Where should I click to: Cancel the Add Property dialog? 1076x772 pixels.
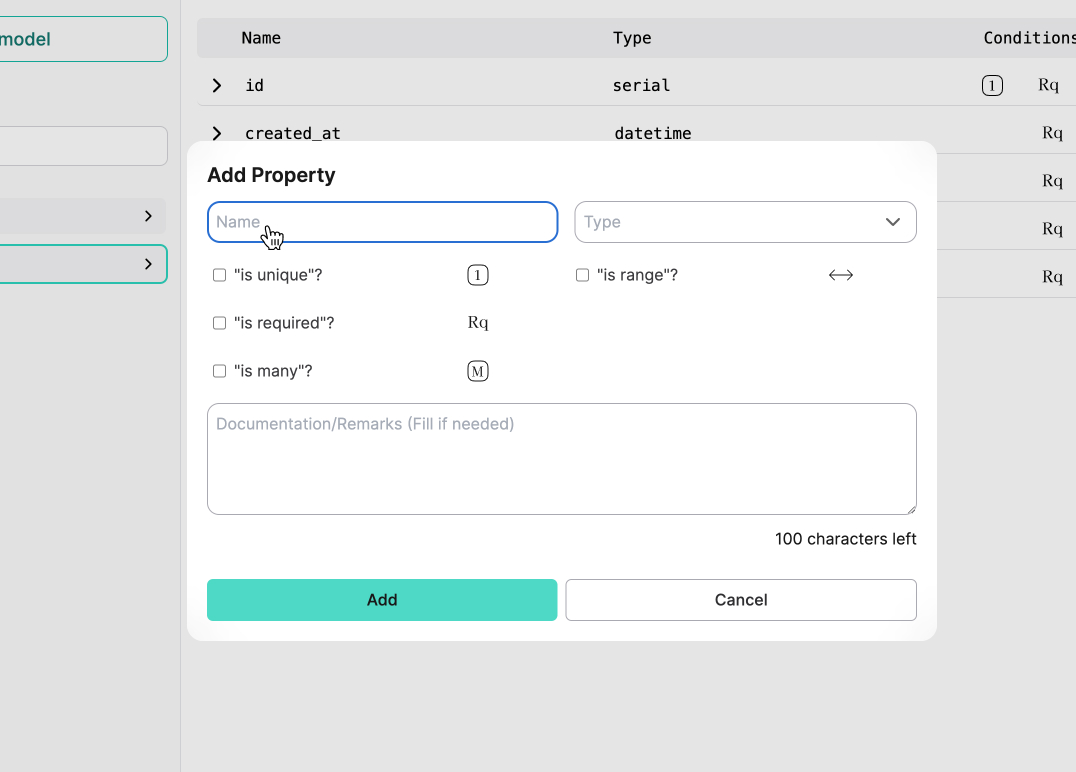741,600
